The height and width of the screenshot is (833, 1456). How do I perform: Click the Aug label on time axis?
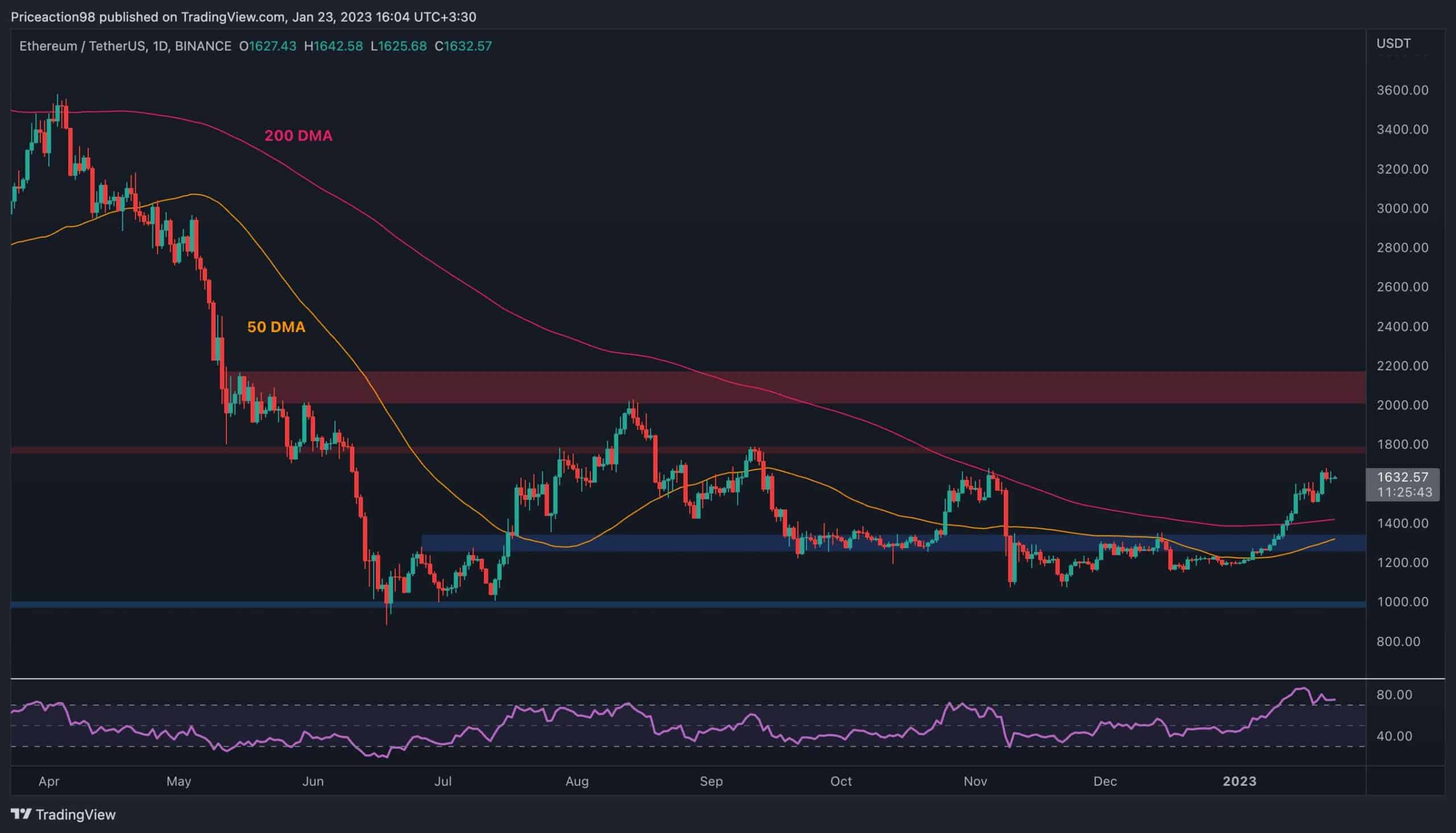[577, 781]
